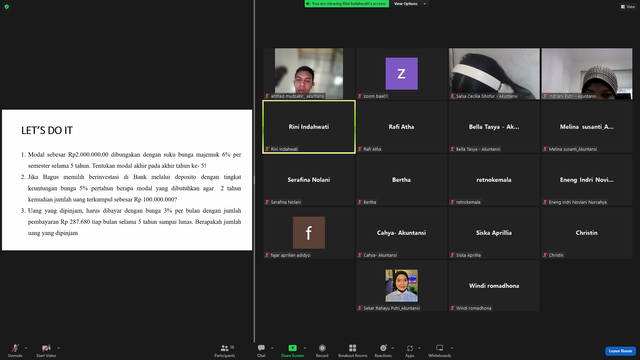Unmute the microphone
640x360 pixels.
click(15, 350)
